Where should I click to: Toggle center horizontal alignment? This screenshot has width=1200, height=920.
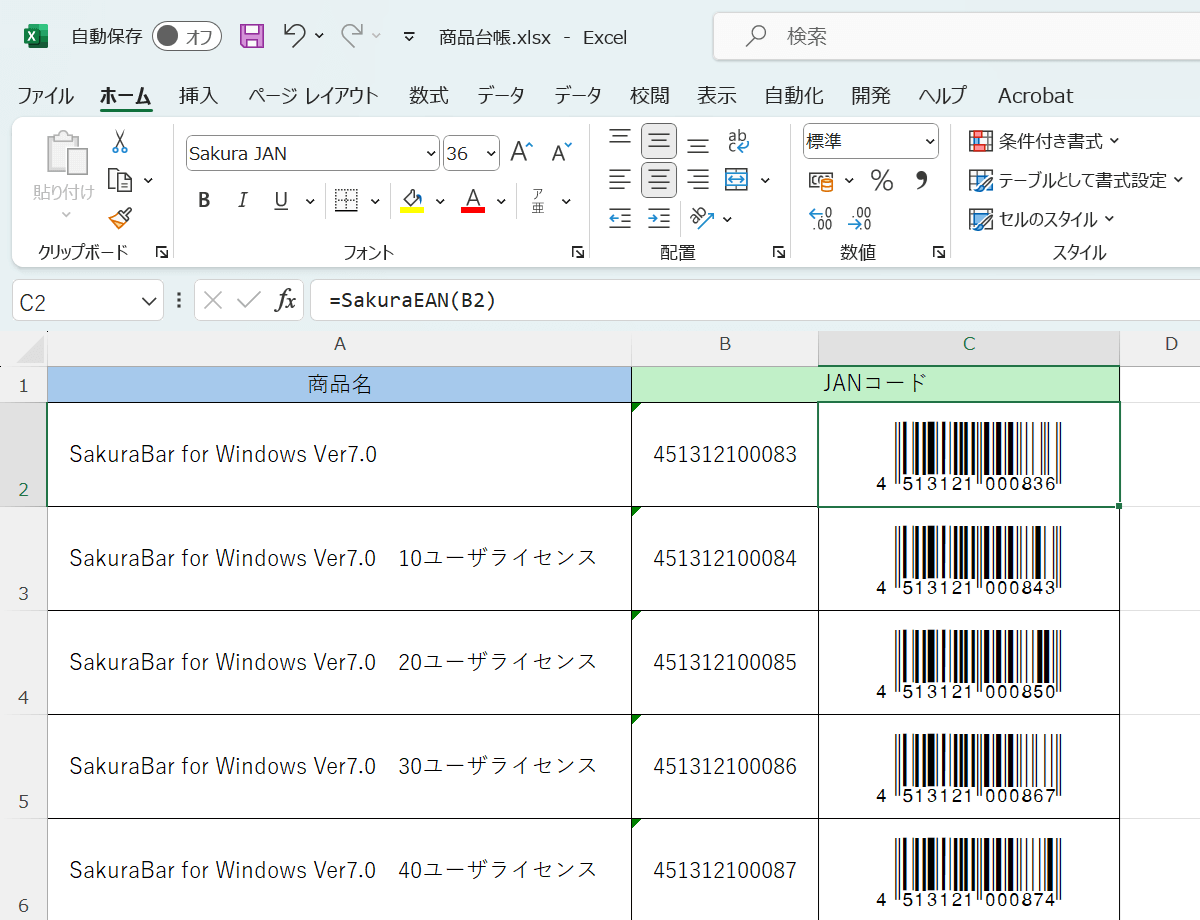coord(658,180)
